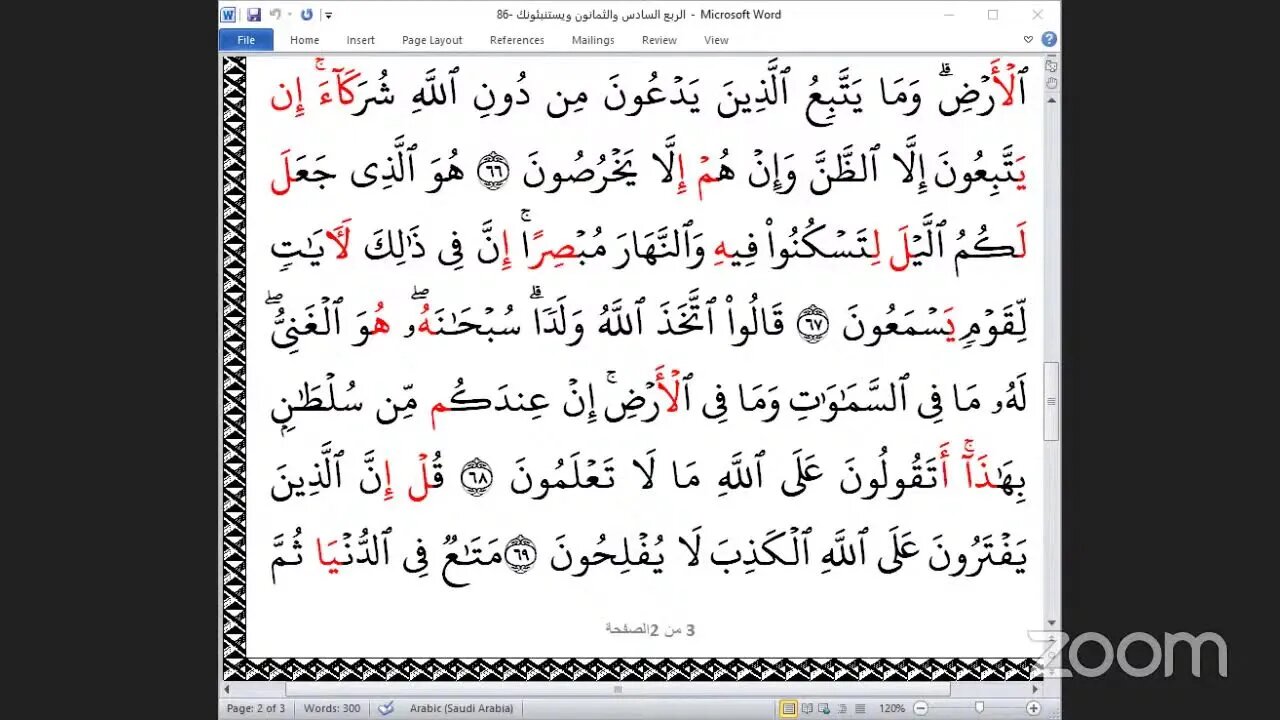
Task: Click the proofing errors check icon
Action: pyautogui.click(x=386, y=708)
